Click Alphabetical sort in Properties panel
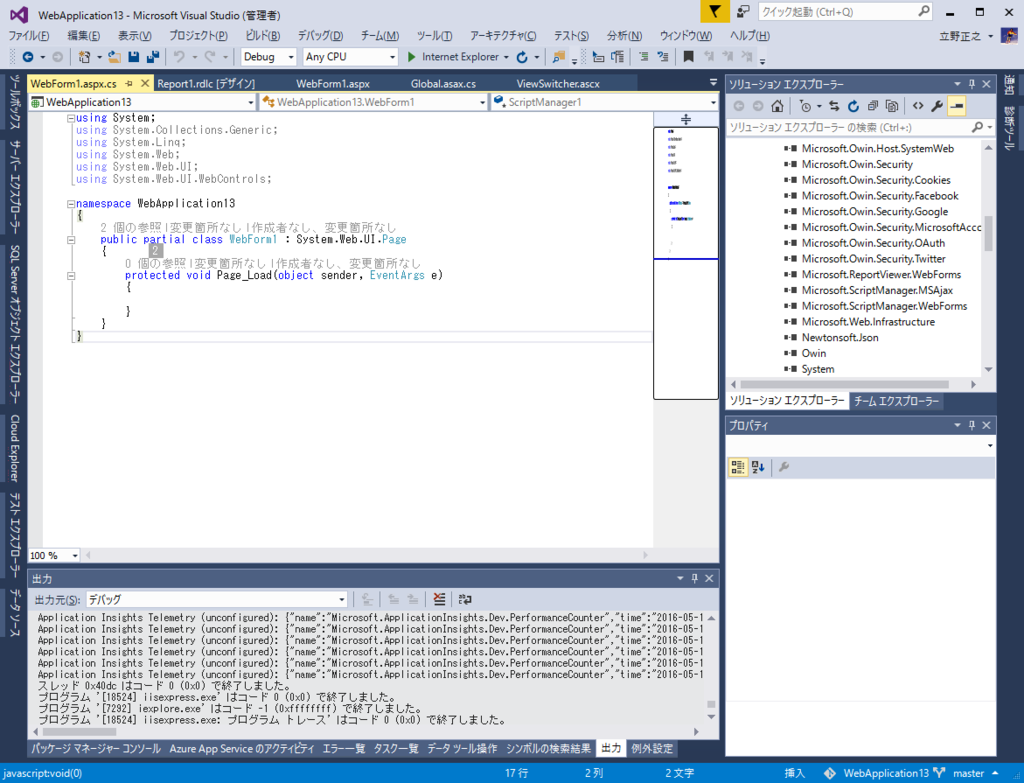This screenshot has height=783, width=1024. click(758, 467)
